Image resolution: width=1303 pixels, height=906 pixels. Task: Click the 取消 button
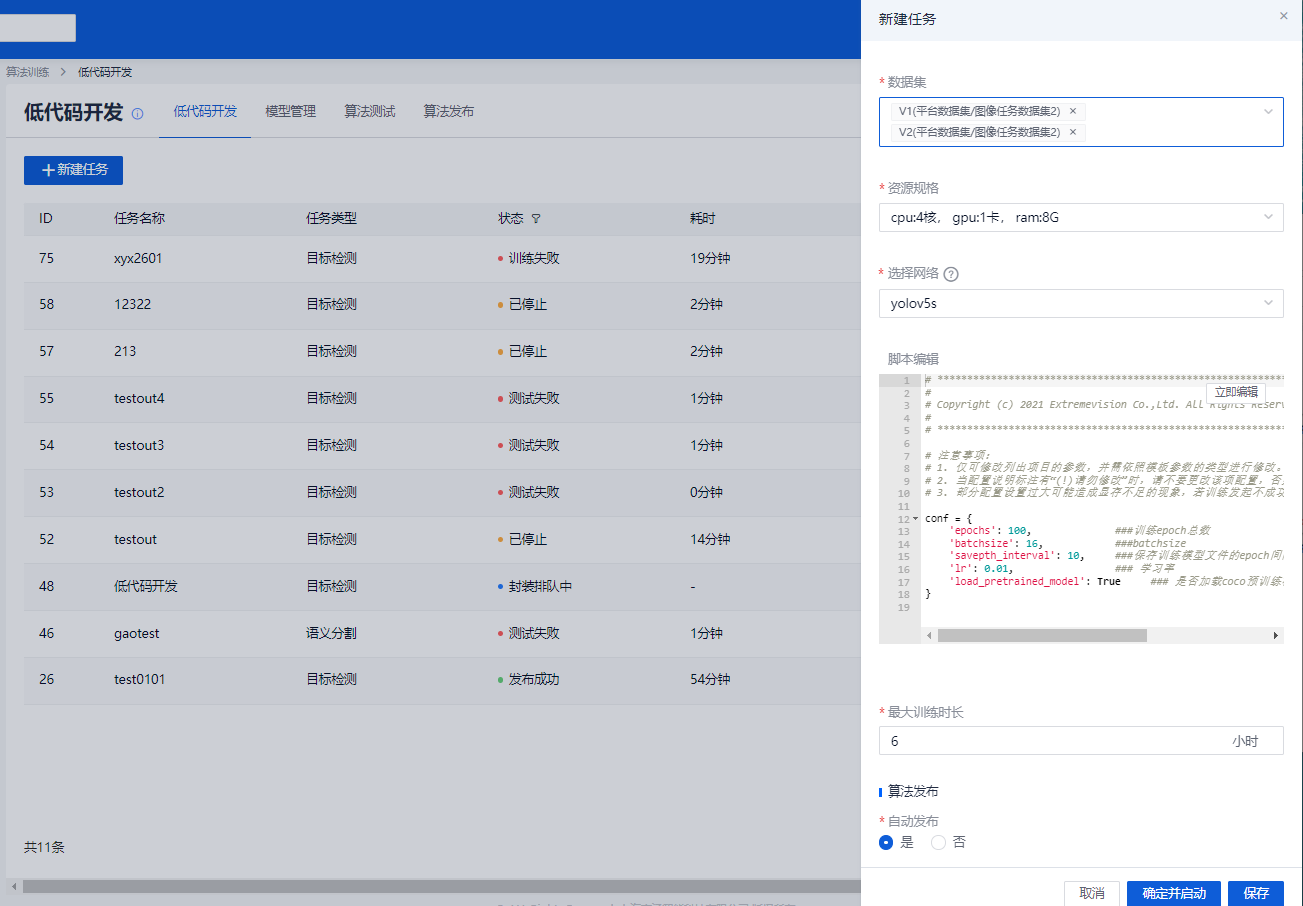tap(1092, 893)
